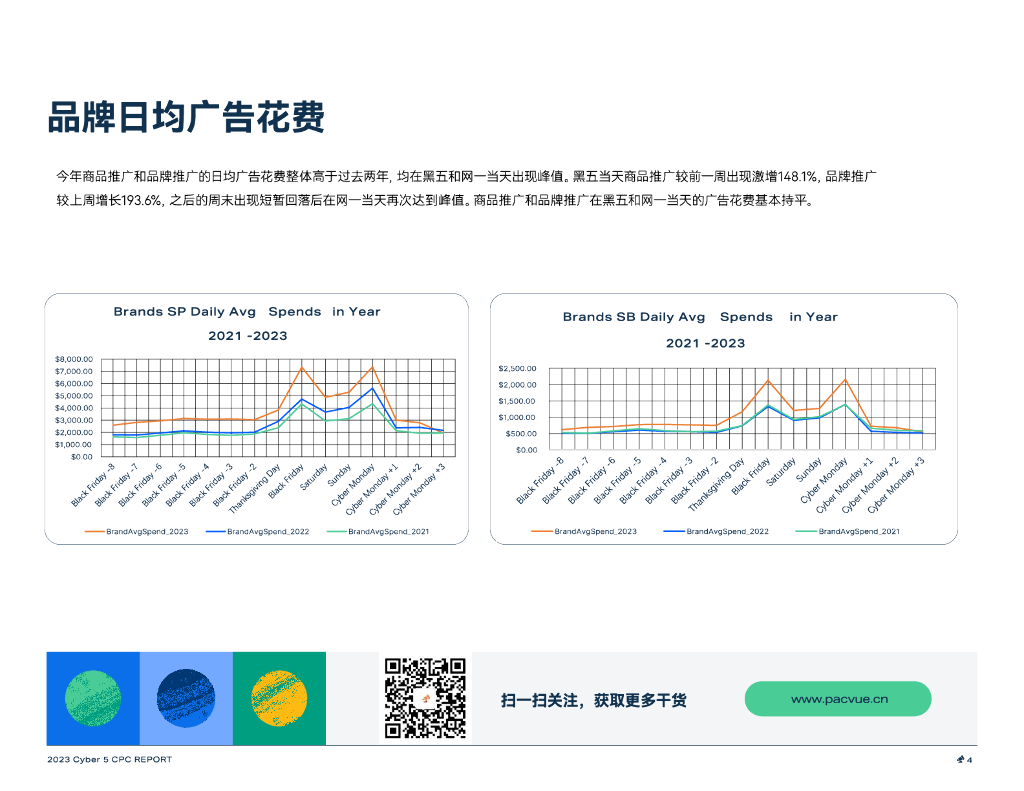Click the $8,000.00 axis label in SP chart
This screenshot has height=791, width=1024.
pyautogui.click(x=74, y=359)
